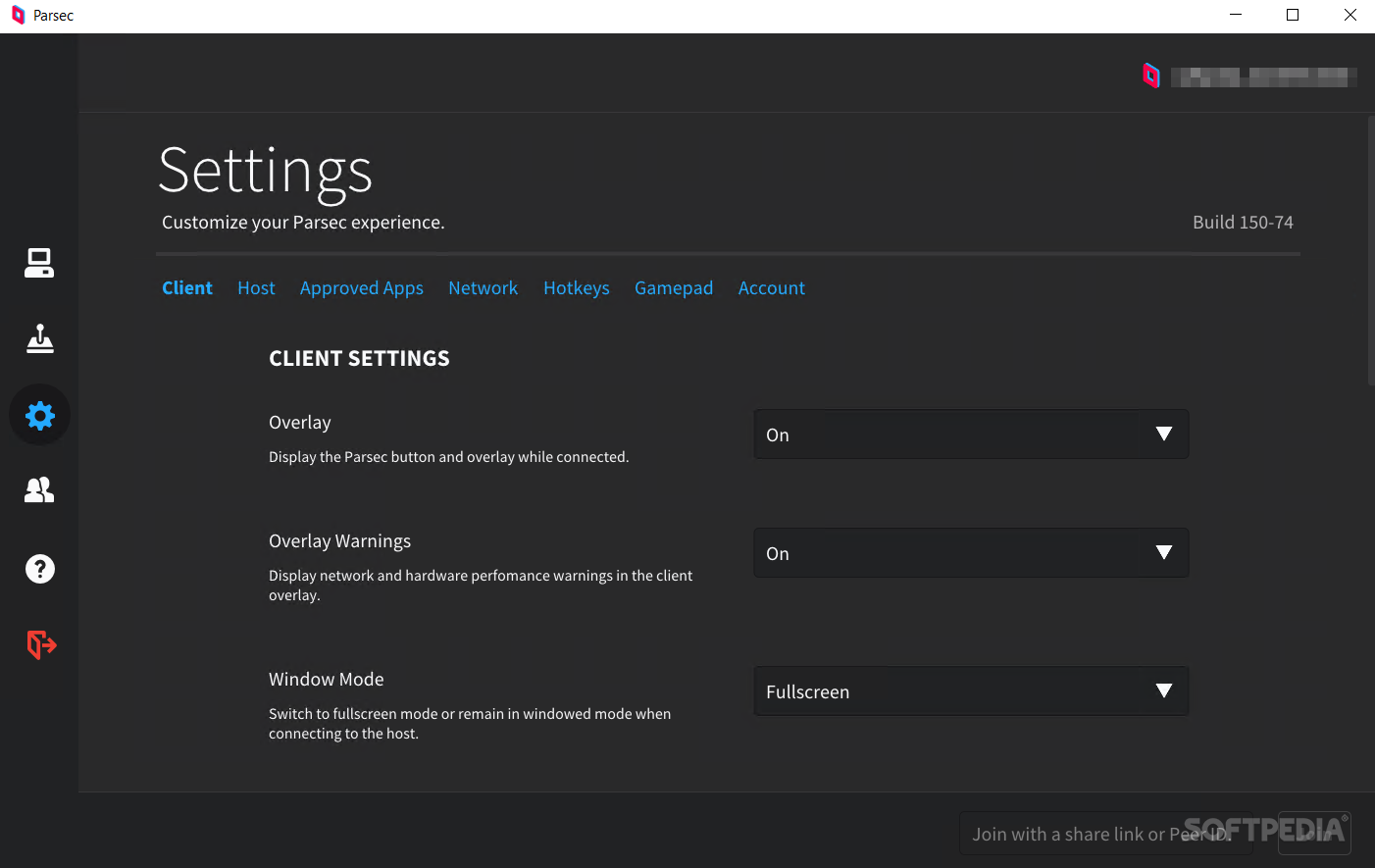1375x868 pixels.
Task: Expand the Overlay Warnings dropdown
Action: 971,553
